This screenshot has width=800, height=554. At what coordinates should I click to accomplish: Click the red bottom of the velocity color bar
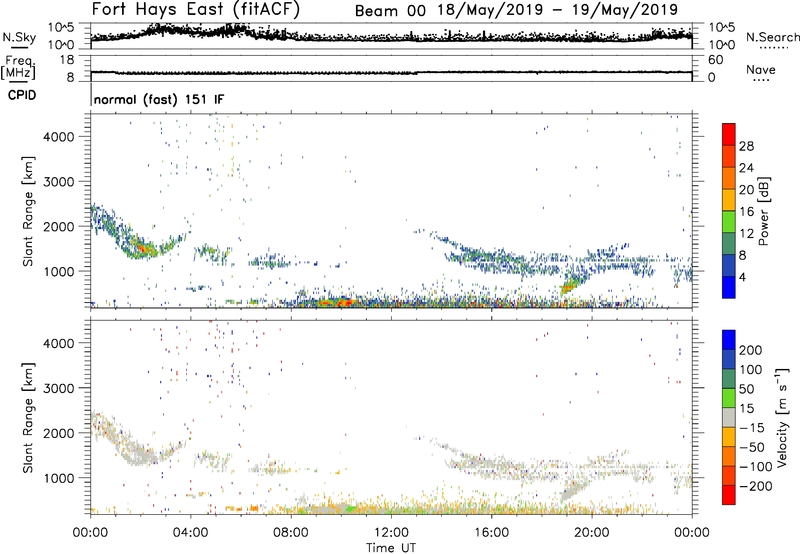click(729, 495)
